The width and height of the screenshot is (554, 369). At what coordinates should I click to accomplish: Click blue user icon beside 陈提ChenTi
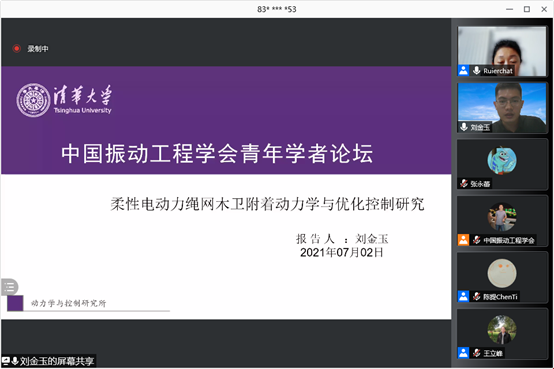464,297
